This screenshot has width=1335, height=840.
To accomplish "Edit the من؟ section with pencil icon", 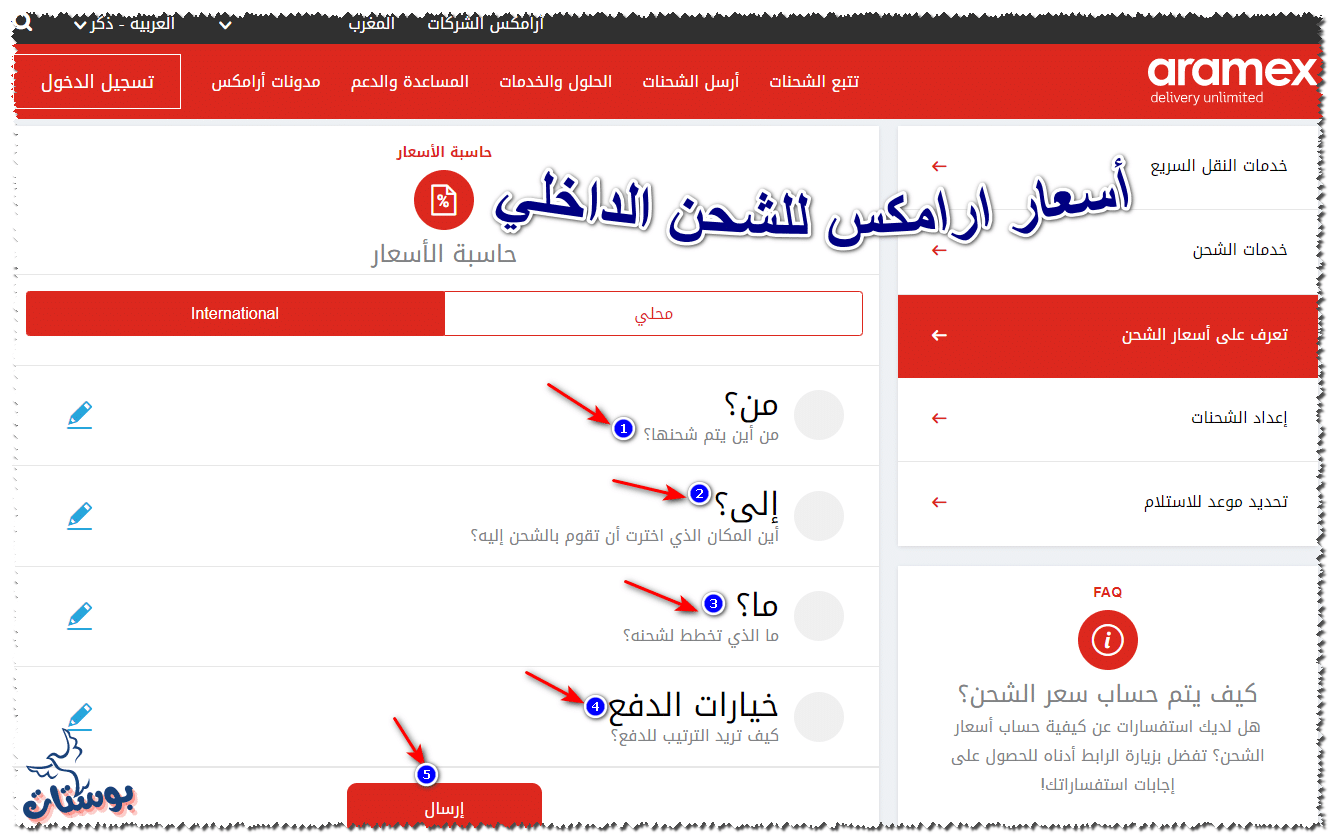I will [x=80, y=415].
